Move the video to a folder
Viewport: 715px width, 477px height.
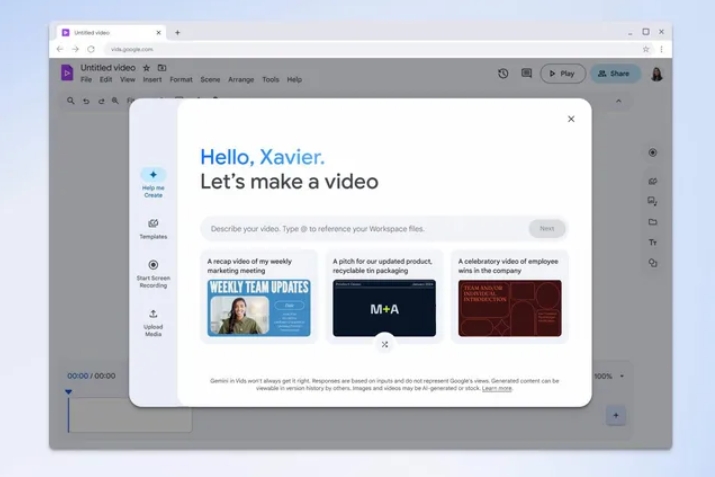pyautogui.click(x=162, y=68)
